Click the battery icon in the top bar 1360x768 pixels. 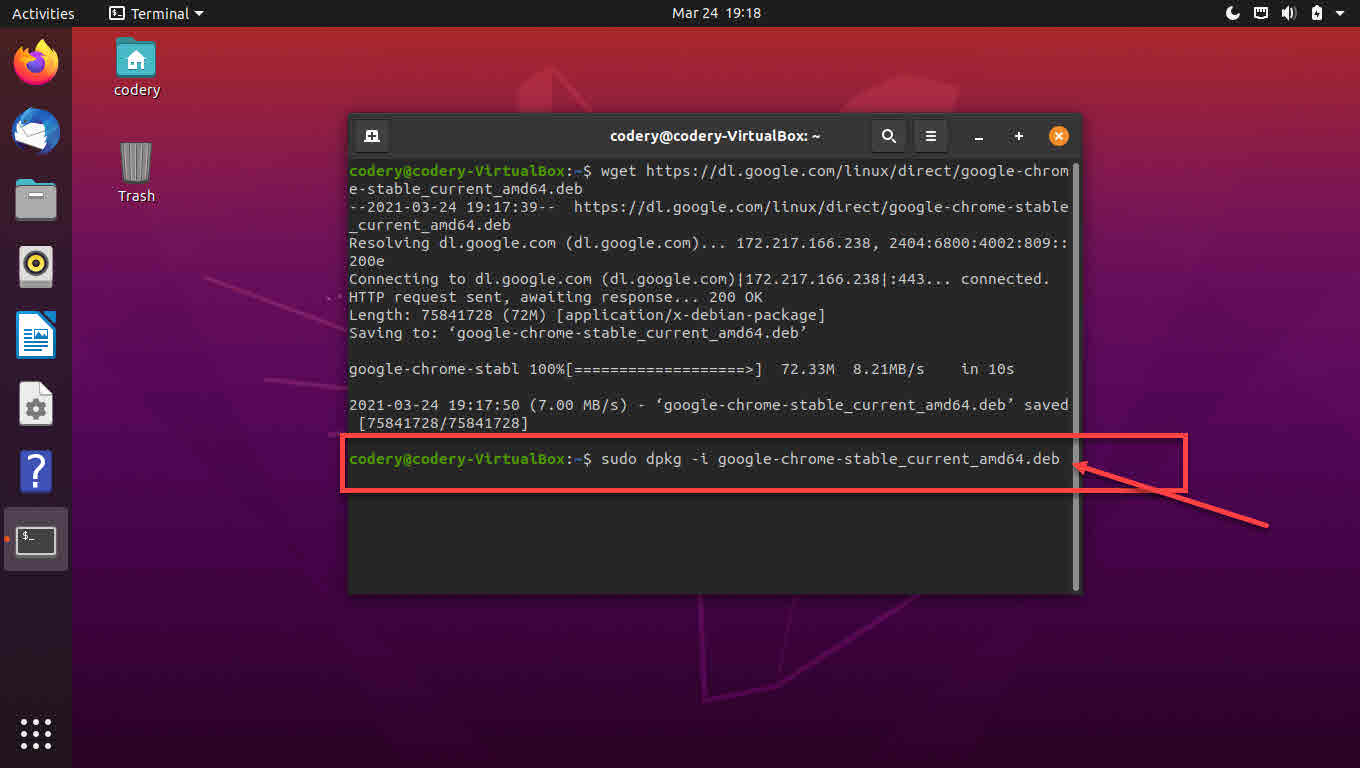click(x=1317, y=13)
